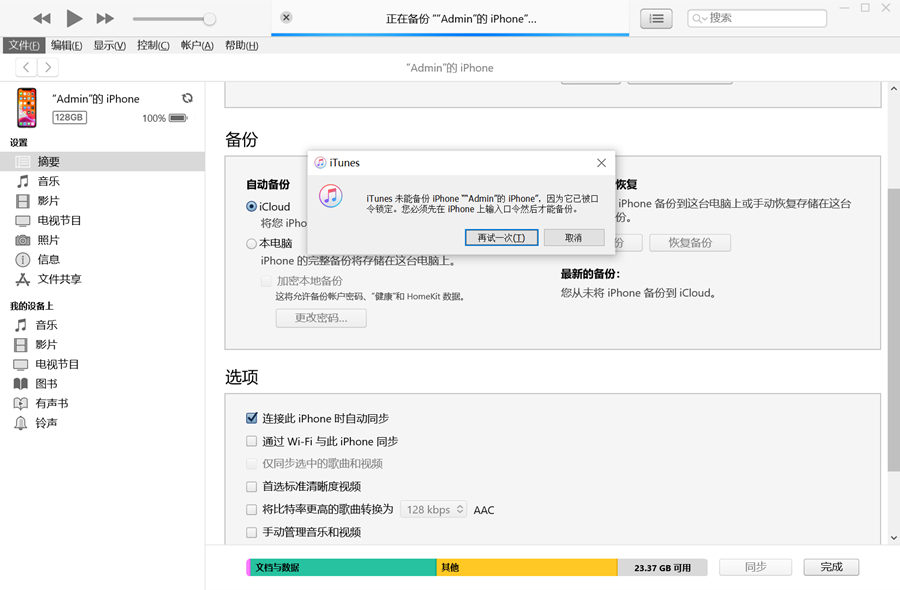Screen dimensions: 900x590
Task: Close the iTunes dialog with X
Action: click(x=601, y=163)
